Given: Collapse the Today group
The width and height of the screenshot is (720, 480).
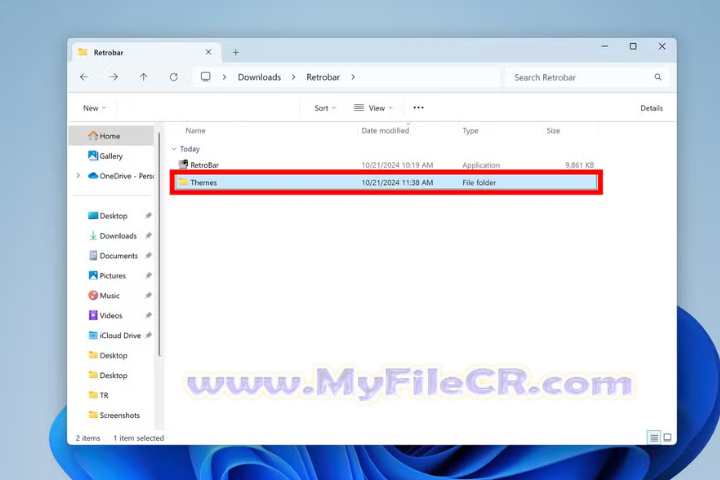Looking at the screenshot, I should 174,149.
